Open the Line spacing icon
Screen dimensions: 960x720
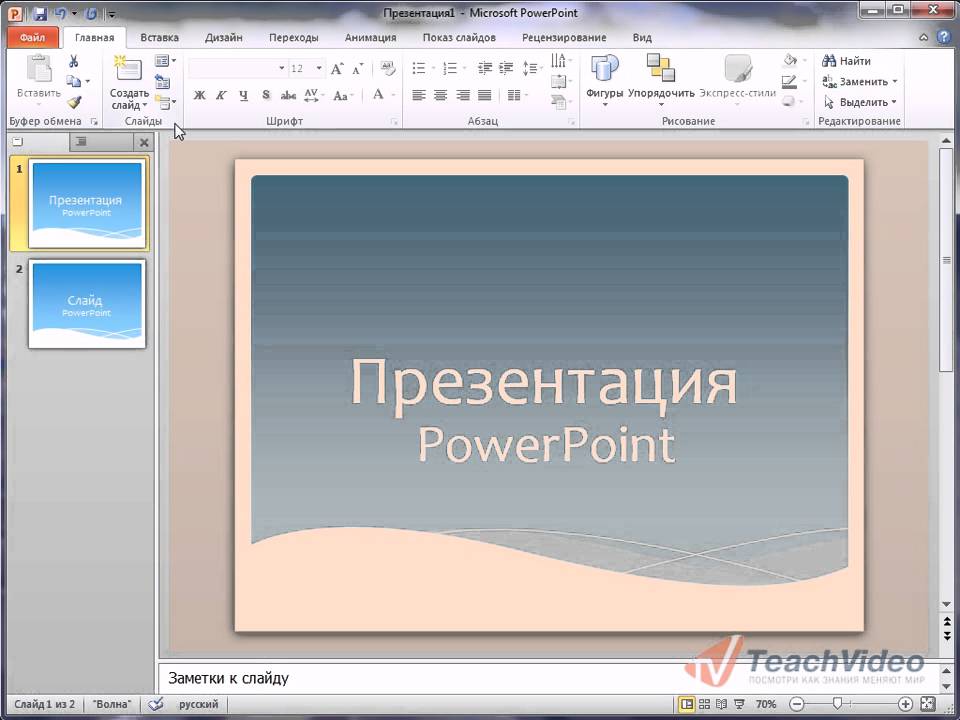[x=530, y=68]
